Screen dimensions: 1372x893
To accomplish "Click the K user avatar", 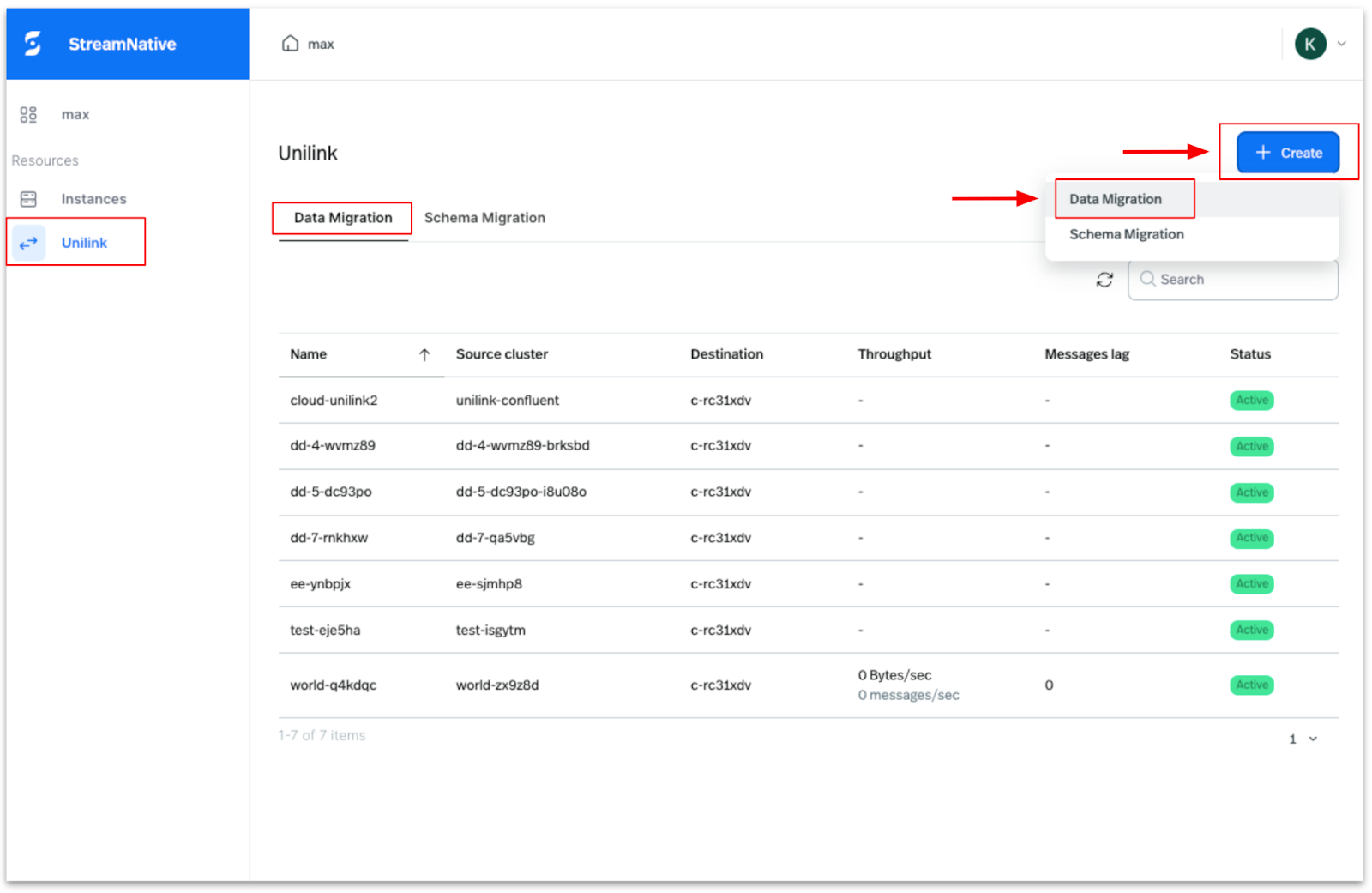I will [x=1309, y=44].
